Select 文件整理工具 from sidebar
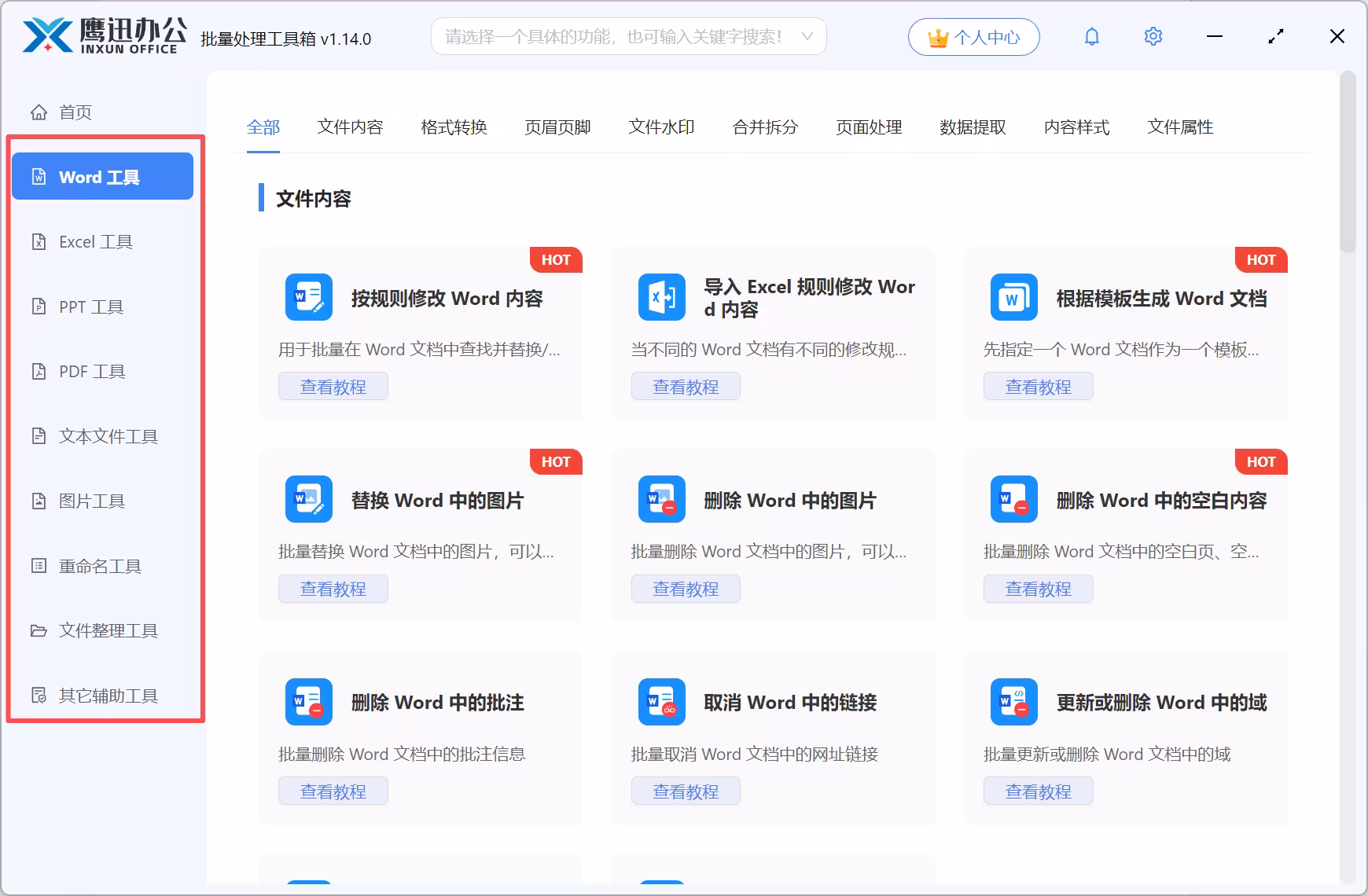 click(x=107, y=630)
